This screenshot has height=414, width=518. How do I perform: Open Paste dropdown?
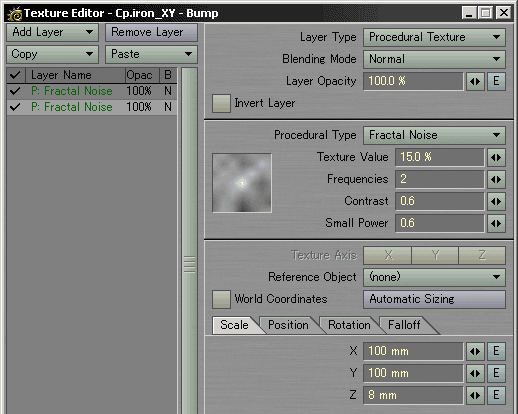point(152,54)
